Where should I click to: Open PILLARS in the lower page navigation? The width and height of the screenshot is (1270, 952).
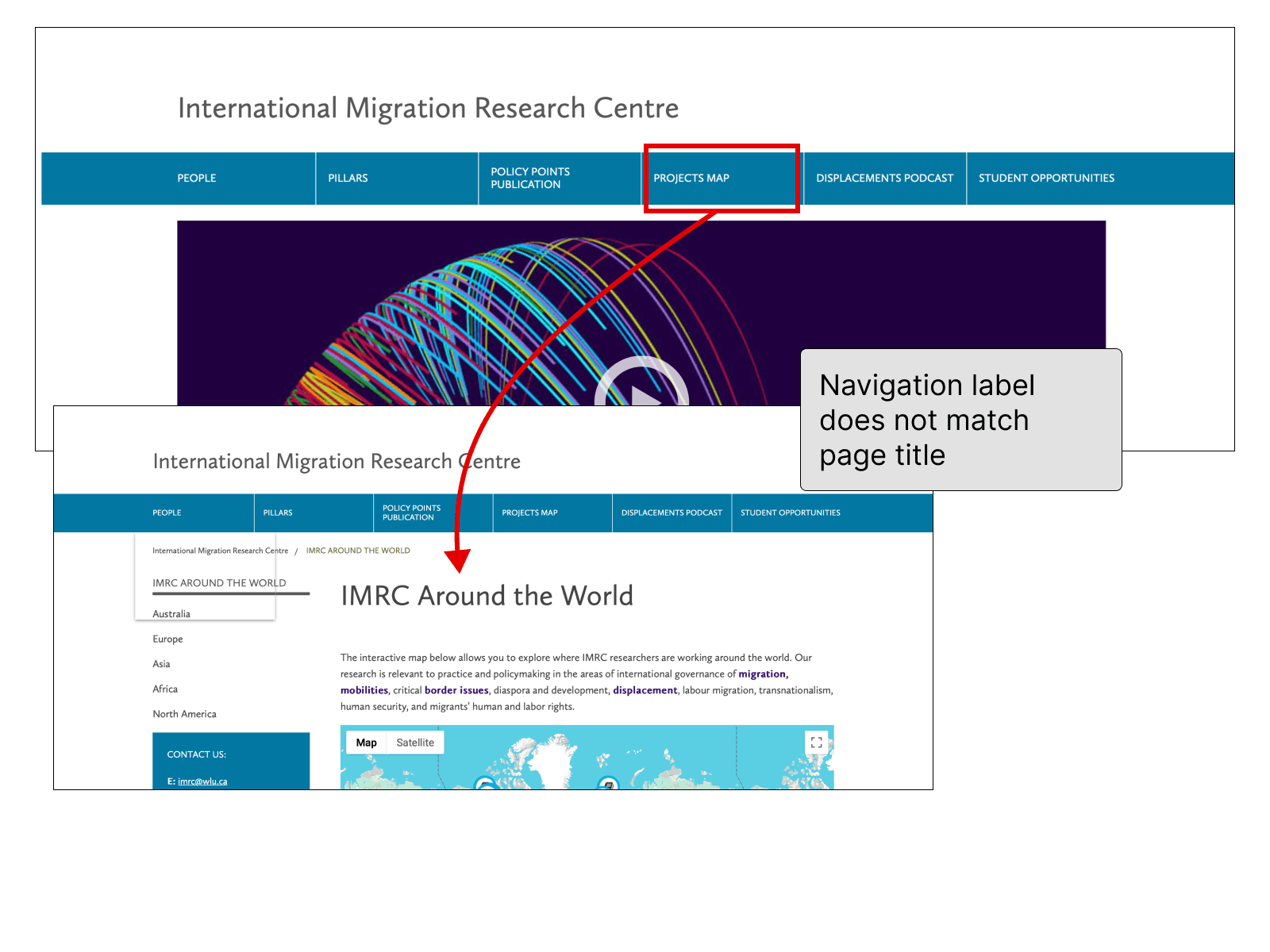[x=278, y=512]
